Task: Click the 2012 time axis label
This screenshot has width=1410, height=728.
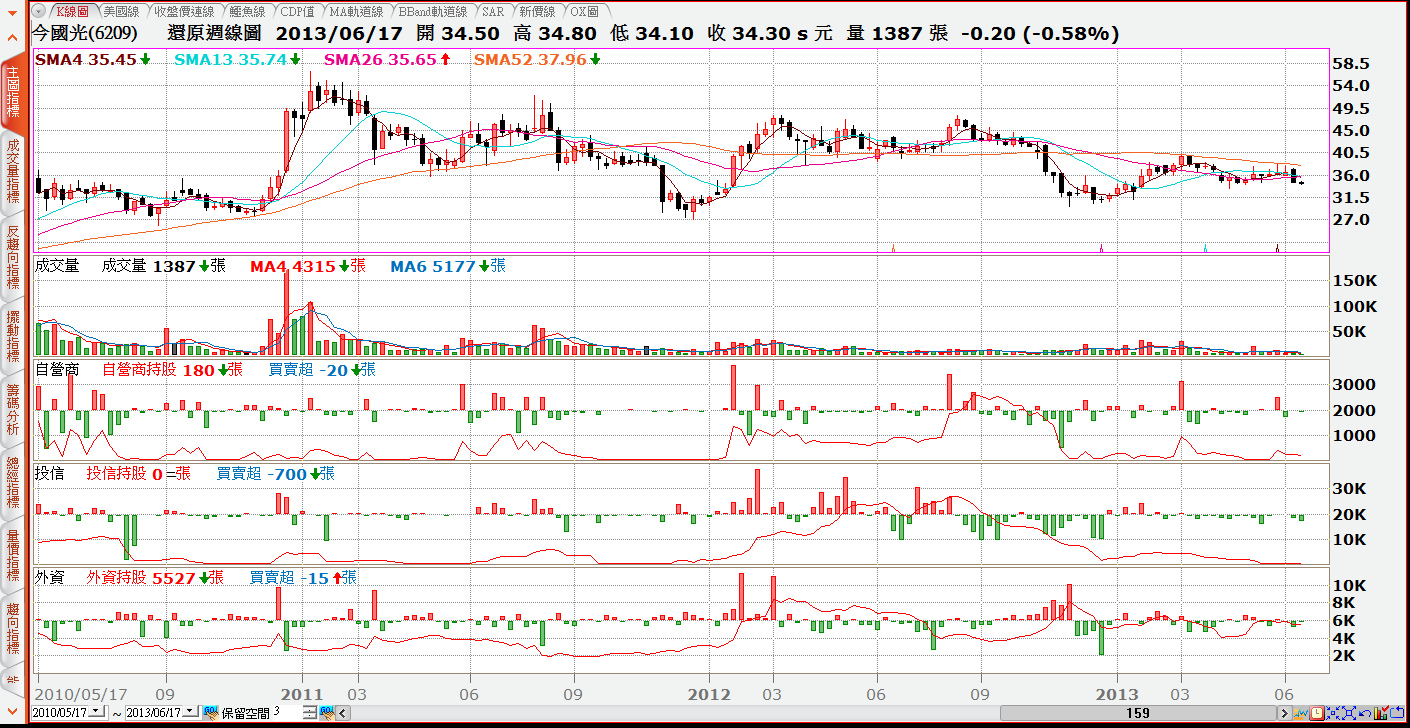Action: pos(711,693)
